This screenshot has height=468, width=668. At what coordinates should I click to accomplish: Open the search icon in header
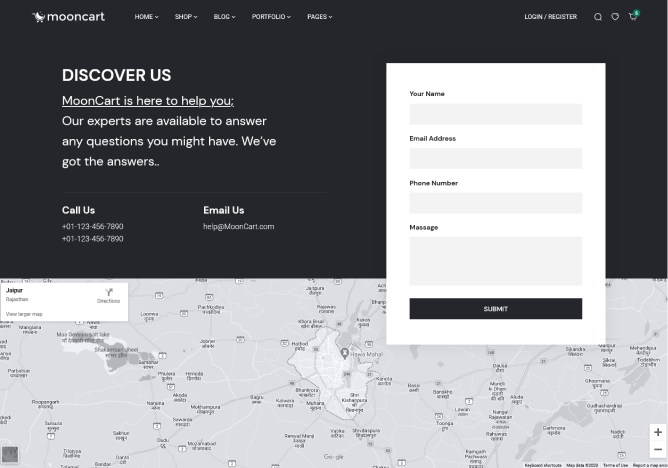tap(598, 17)
